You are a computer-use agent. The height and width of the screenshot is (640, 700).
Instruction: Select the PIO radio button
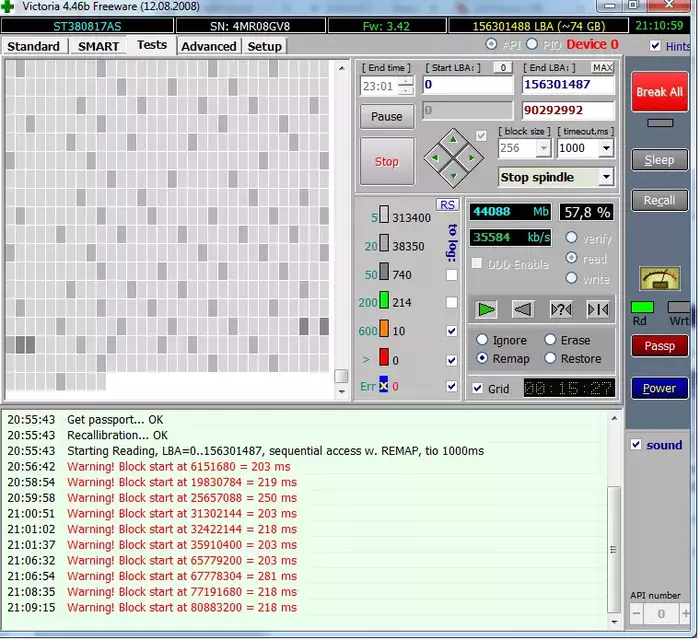click(532, 44)
